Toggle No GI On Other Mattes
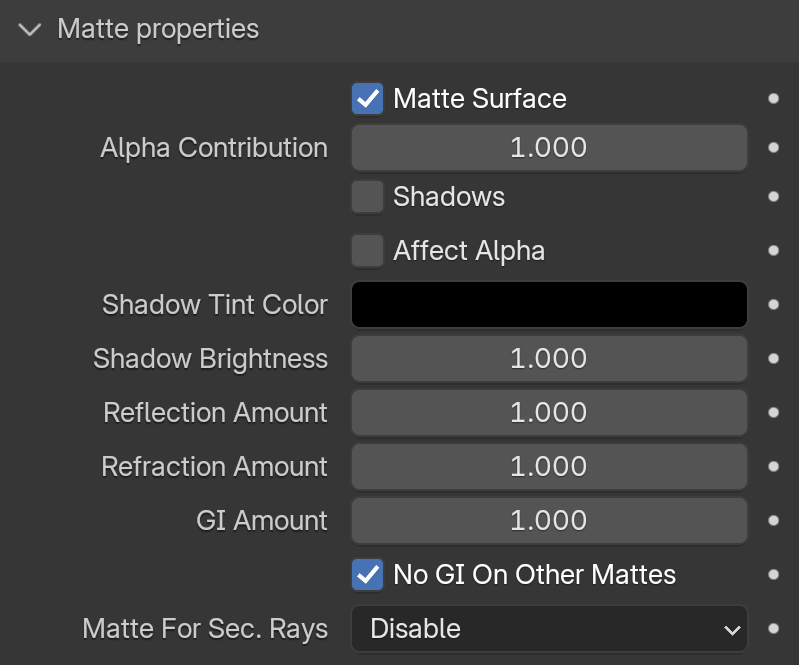Viewport: 799px width, 665px height. click(367, 575)
